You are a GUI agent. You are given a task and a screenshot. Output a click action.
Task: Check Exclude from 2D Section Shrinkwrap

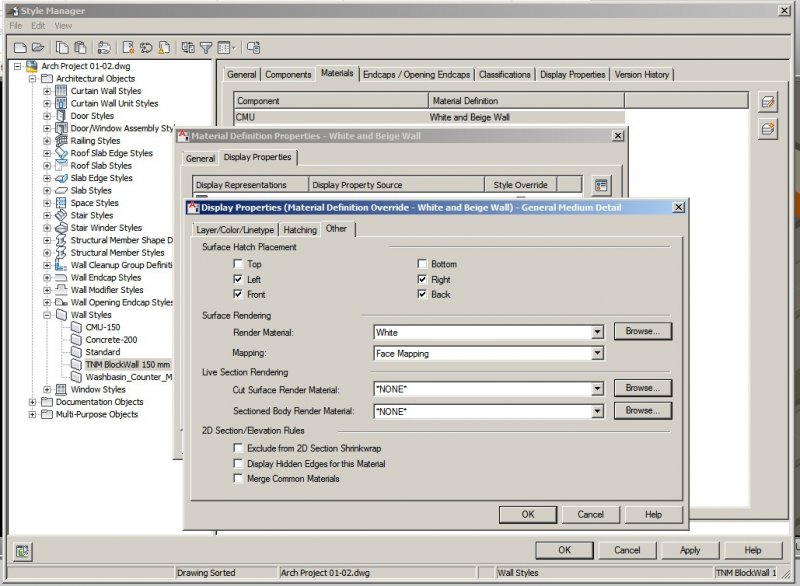point(238,449)
